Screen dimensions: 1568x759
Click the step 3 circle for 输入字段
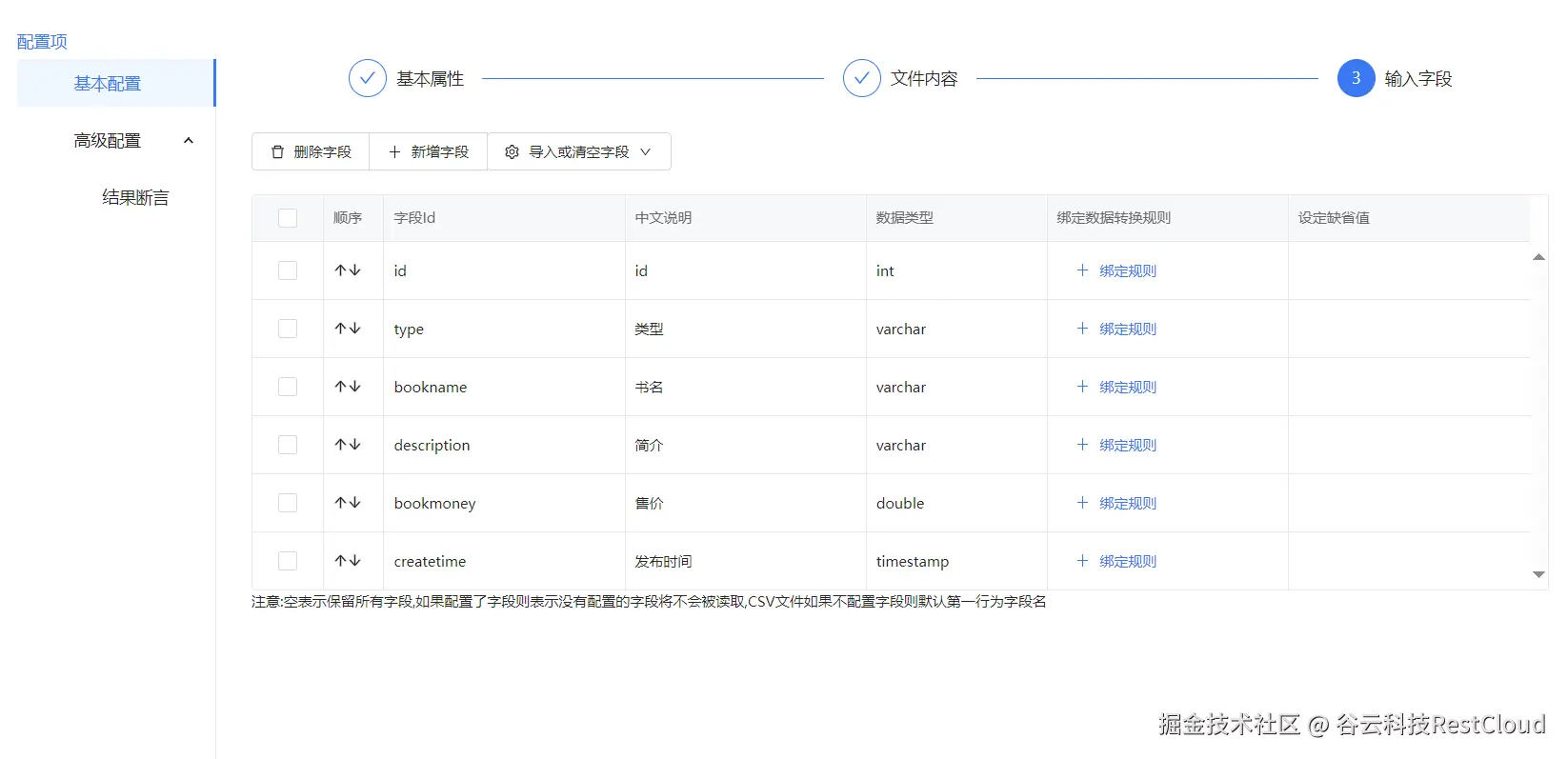[1357, 78]
